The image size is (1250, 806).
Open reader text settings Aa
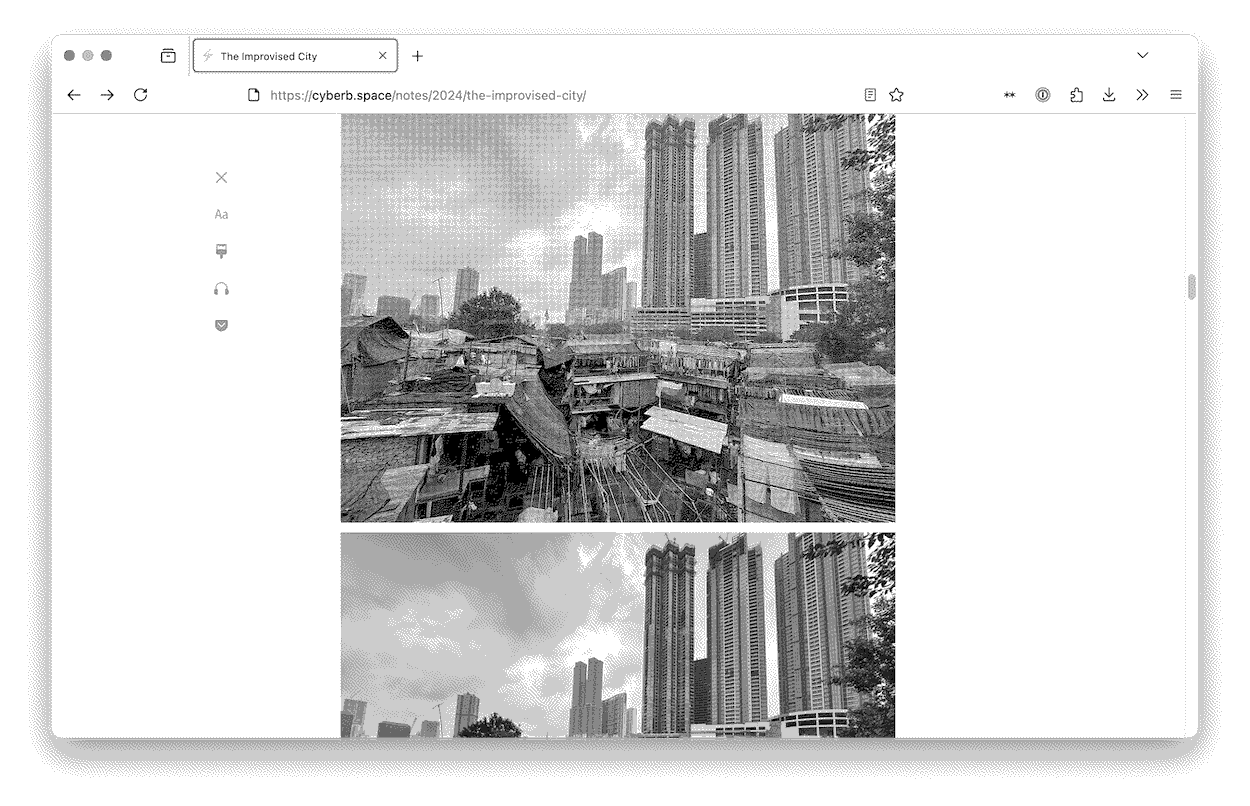click(222, 214)
